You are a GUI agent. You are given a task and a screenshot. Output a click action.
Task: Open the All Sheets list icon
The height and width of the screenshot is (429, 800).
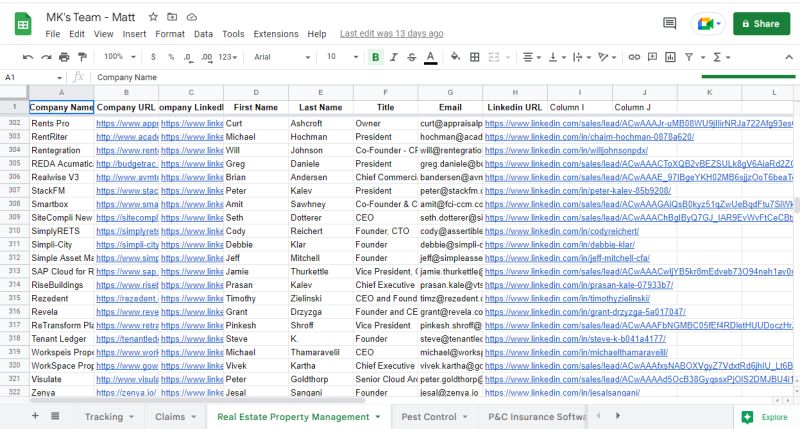55,416
